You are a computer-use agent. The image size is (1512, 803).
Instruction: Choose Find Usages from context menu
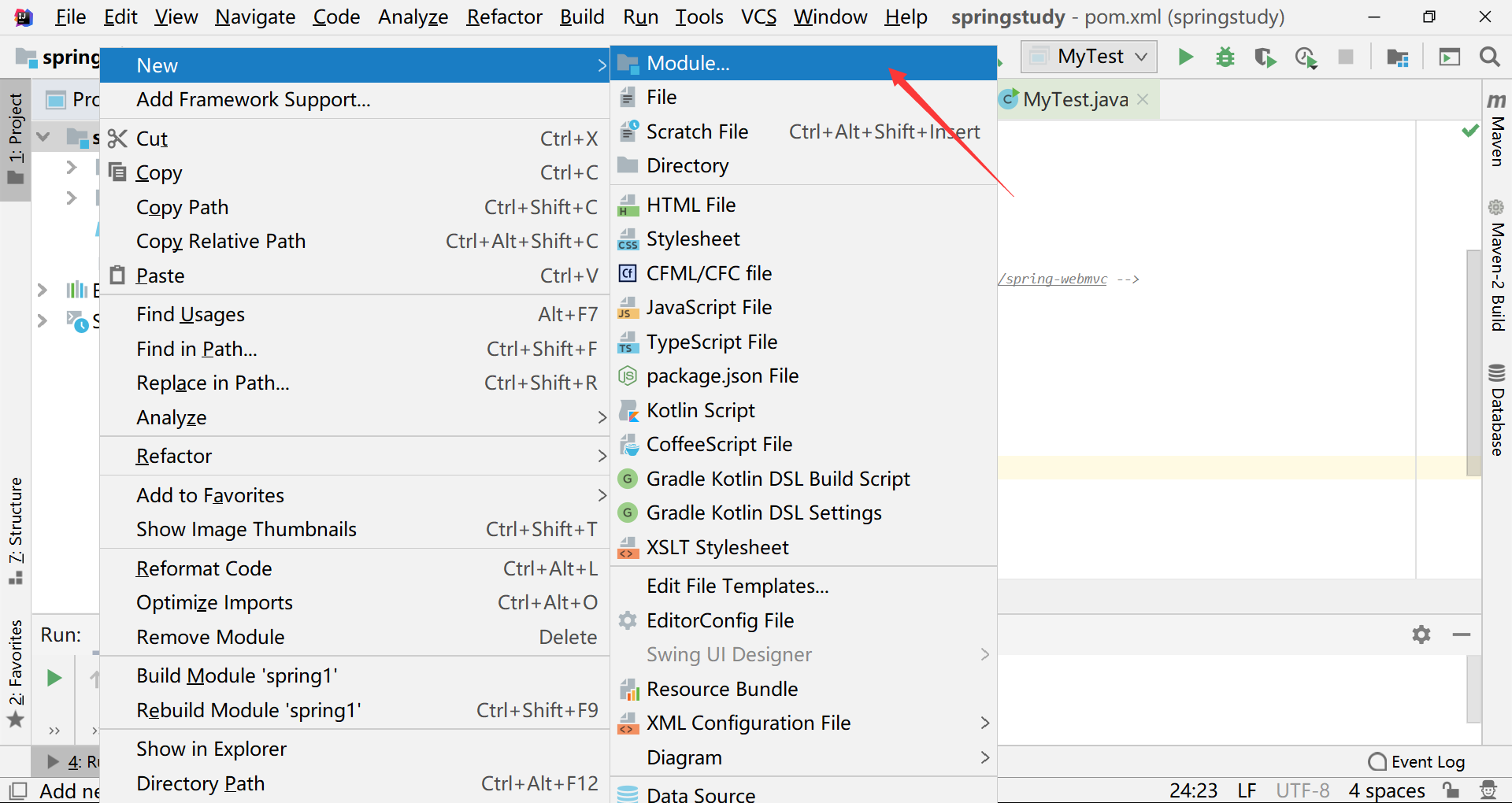[x=354, y=314]
